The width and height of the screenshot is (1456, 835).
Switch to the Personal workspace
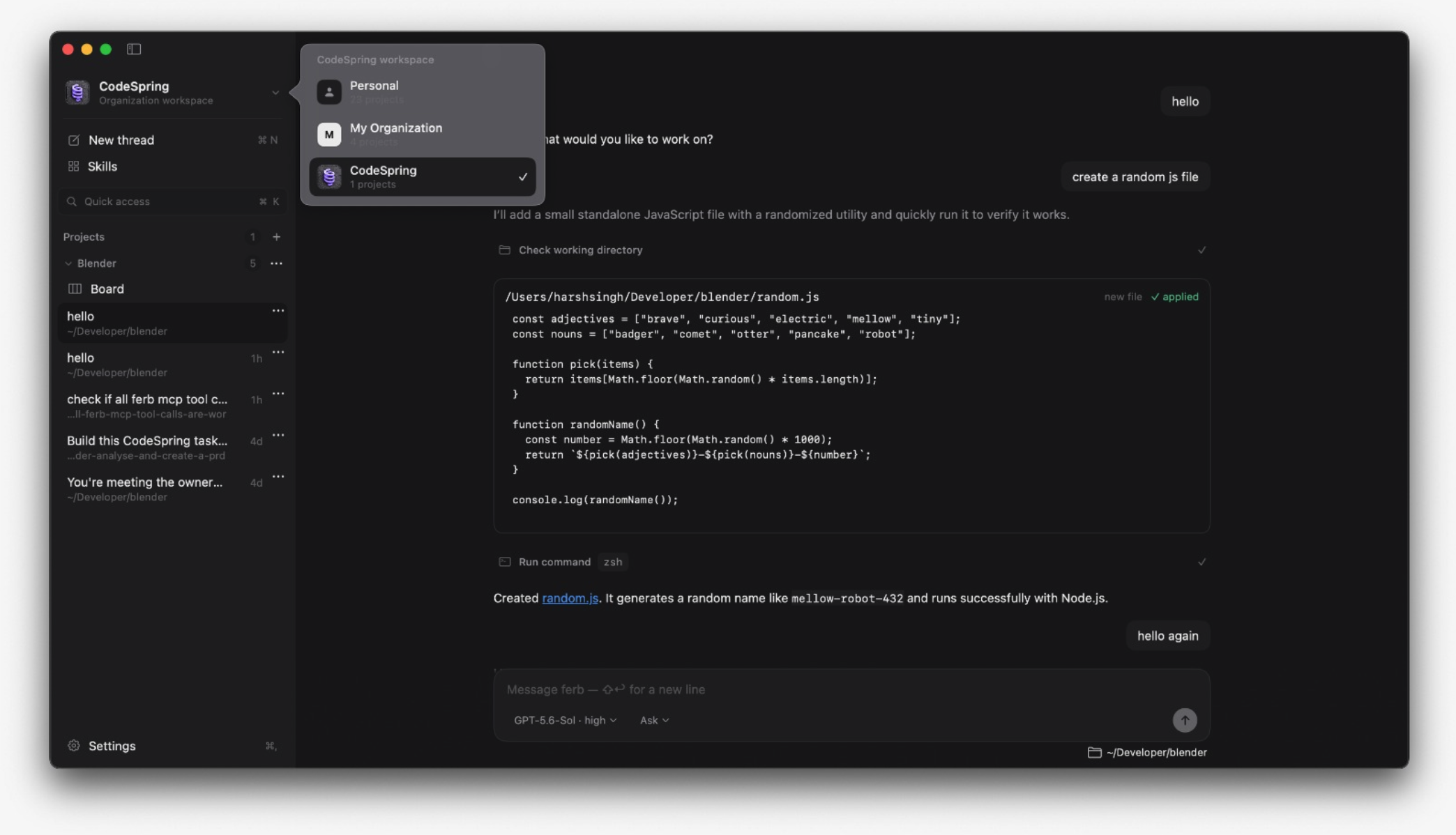[423, 92]
